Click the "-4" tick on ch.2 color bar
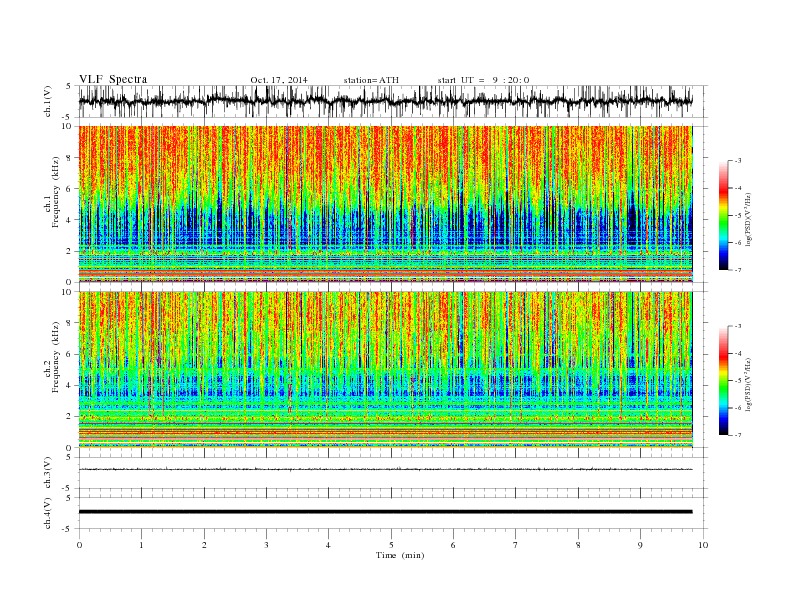Screen dimensions: 792x612 (x=737, y=353)
